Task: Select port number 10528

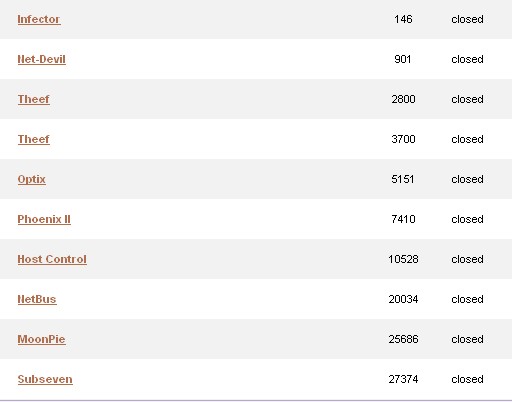Action: point(403,259)
